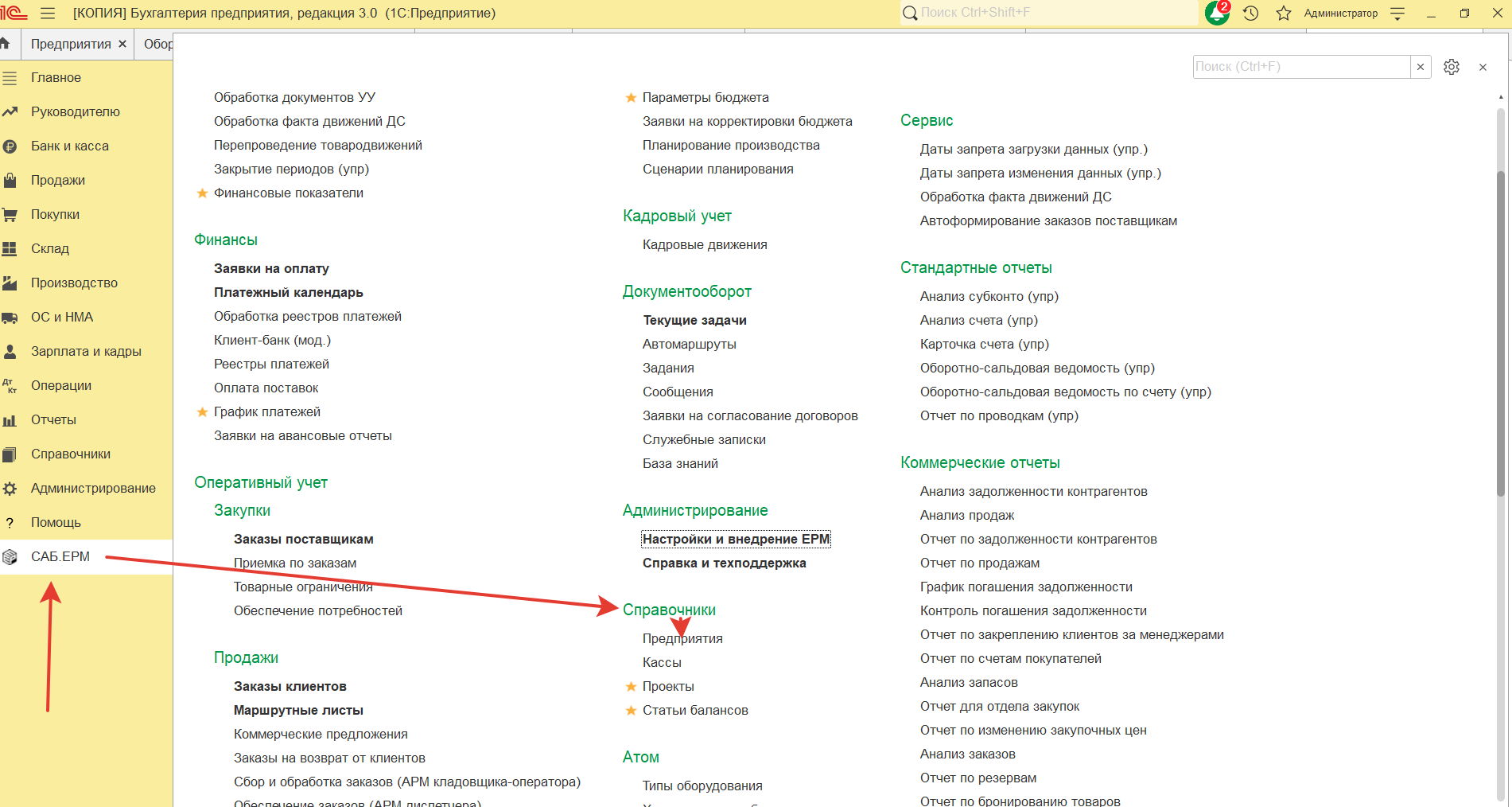Open notifications bell icon
The height and width of the screenshot is (807, 1512).
[x=1217, y=13]
